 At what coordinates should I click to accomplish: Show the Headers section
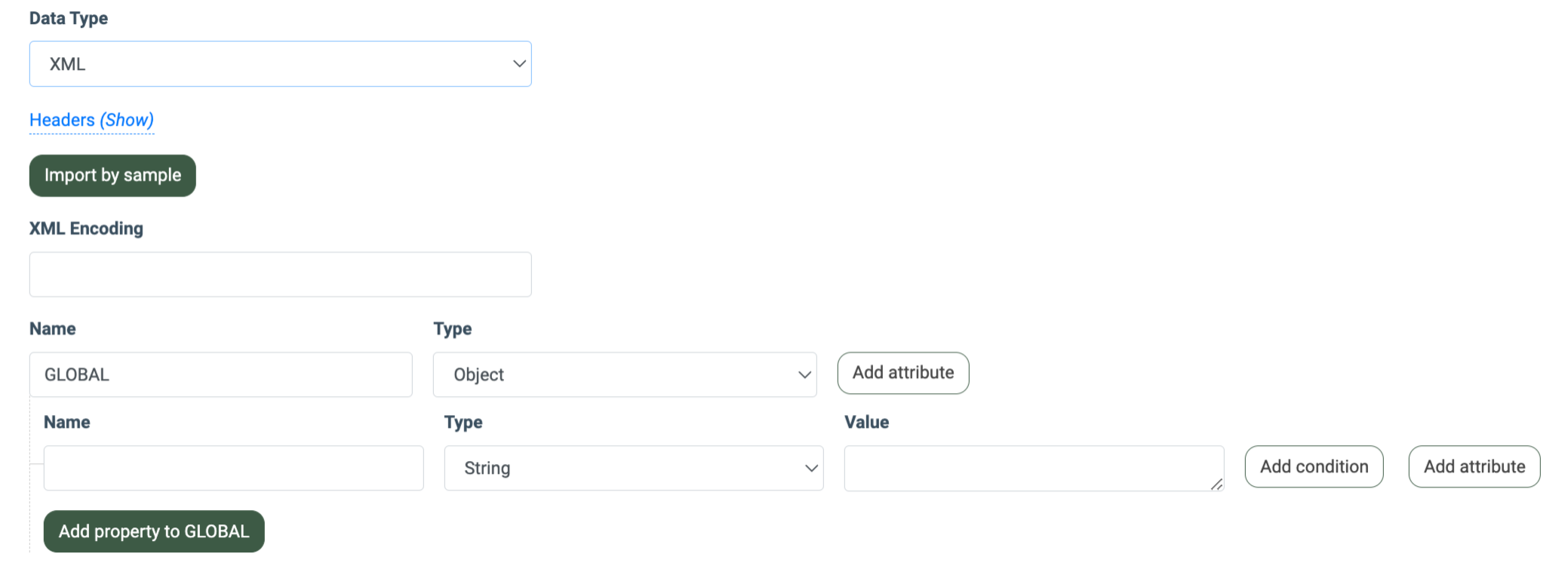tap(91, 120)
